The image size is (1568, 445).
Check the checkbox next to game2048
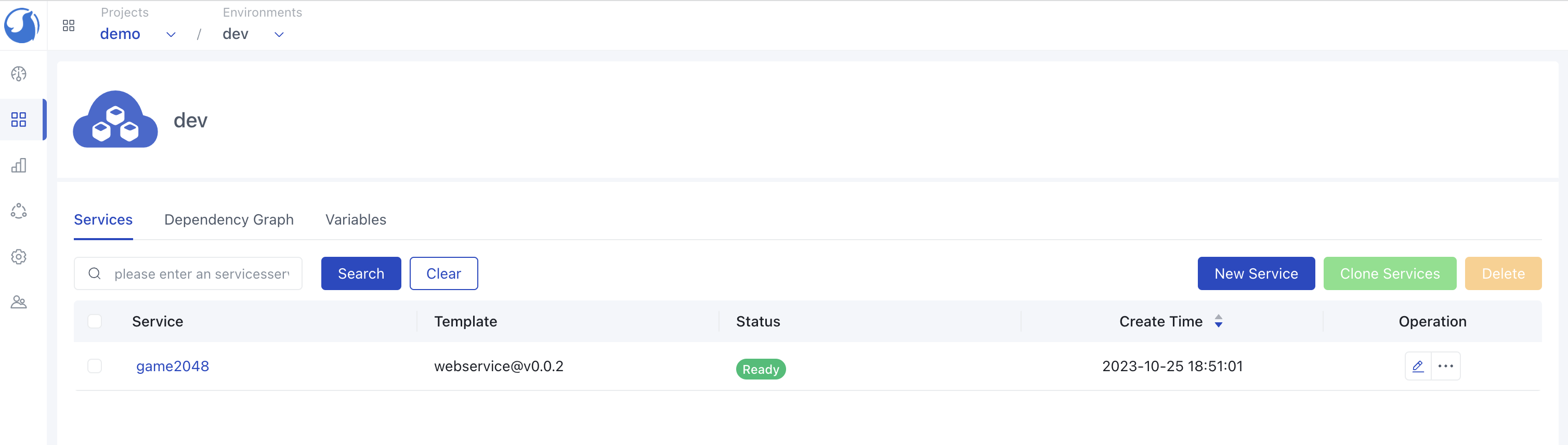(95, 366)
